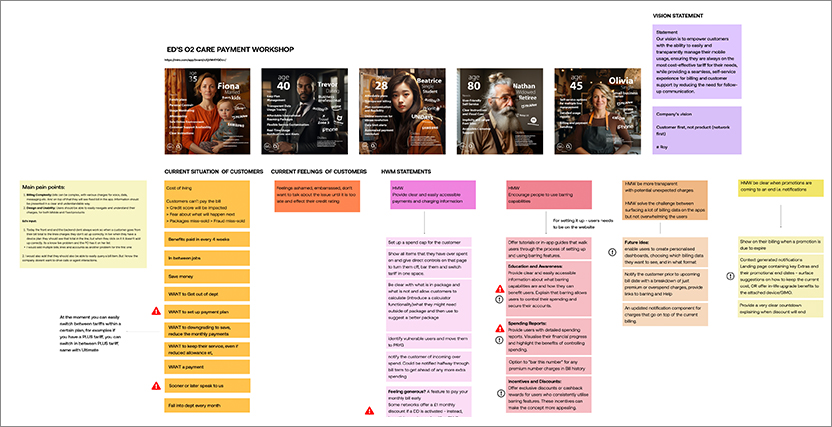
Task: Select Fiona persona card
Action: click(207, 111)
